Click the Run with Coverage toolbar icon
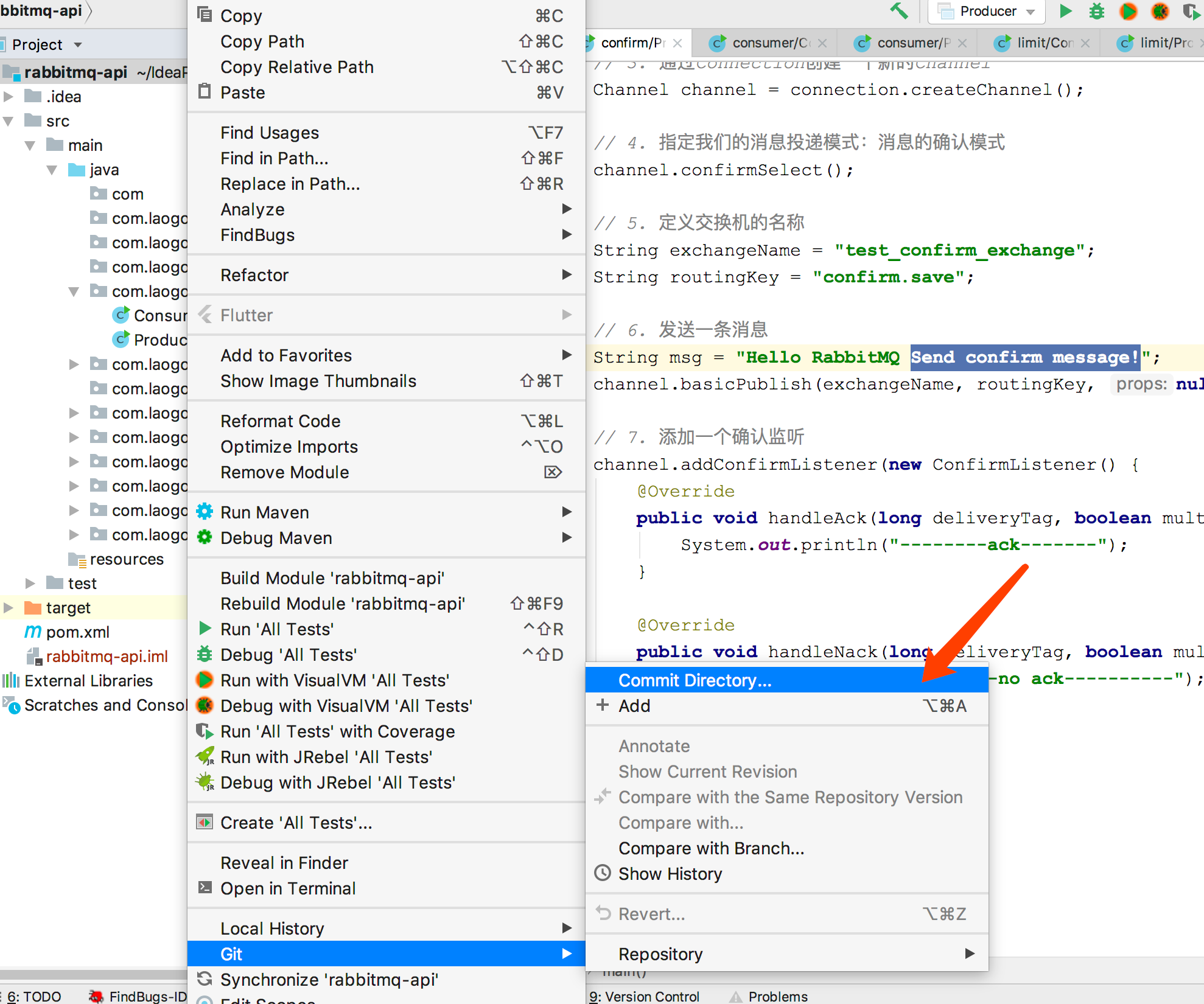The image size is (1204, 1004). 1192,11
